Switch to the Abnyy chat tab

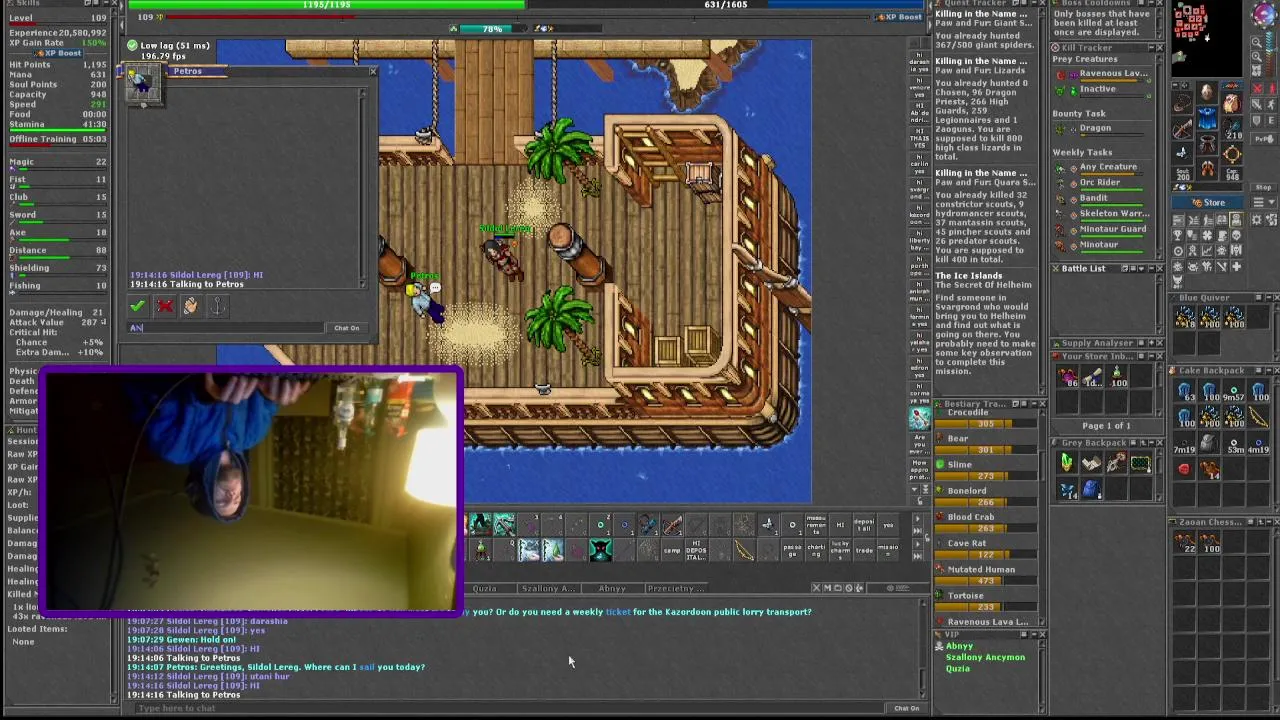coord(612,588)
